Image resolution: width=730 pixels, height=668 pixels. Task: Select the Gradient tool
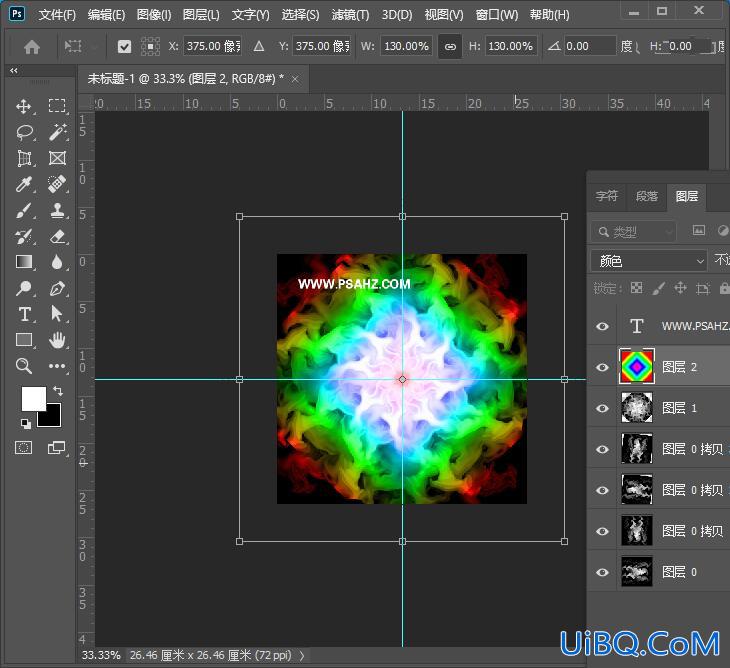[x=24, y=262]
